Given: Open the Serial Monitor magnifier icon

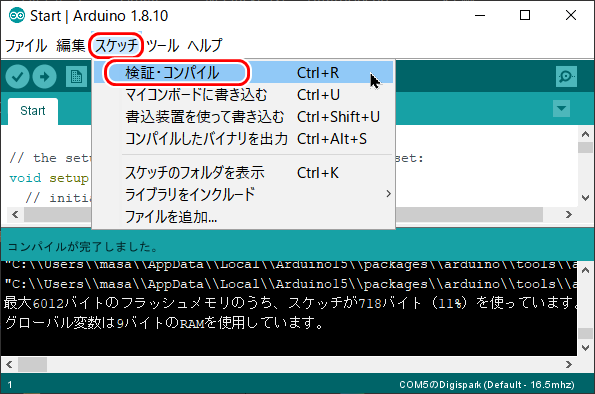Looking at the screenshot, I should 566,77.
